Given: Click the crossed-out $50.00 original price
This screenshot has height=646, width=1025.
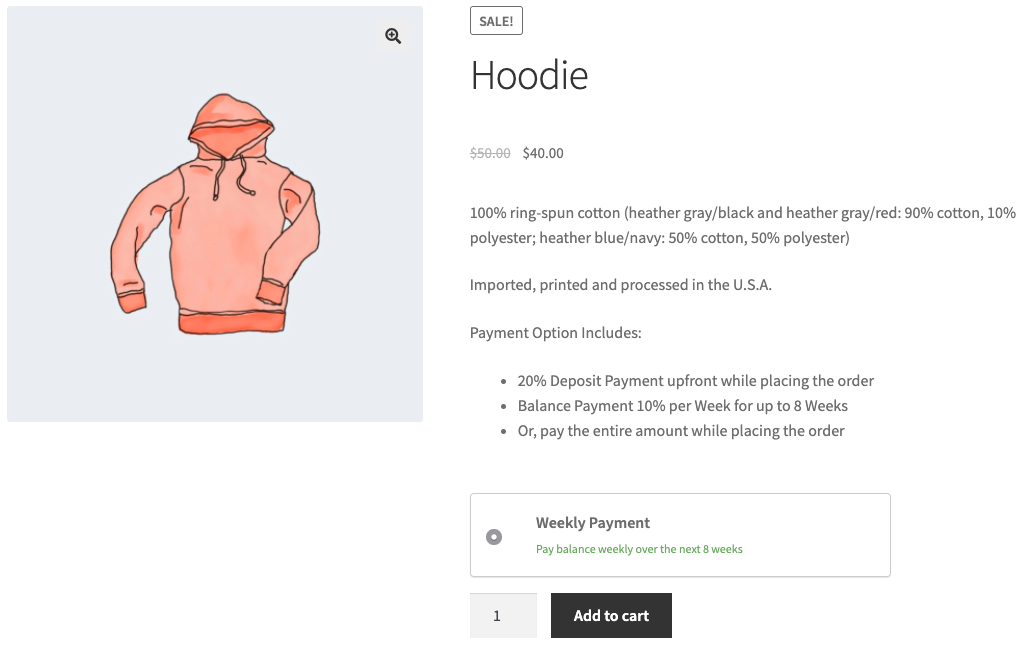Looking at the screenshot, I should [490, 153].
